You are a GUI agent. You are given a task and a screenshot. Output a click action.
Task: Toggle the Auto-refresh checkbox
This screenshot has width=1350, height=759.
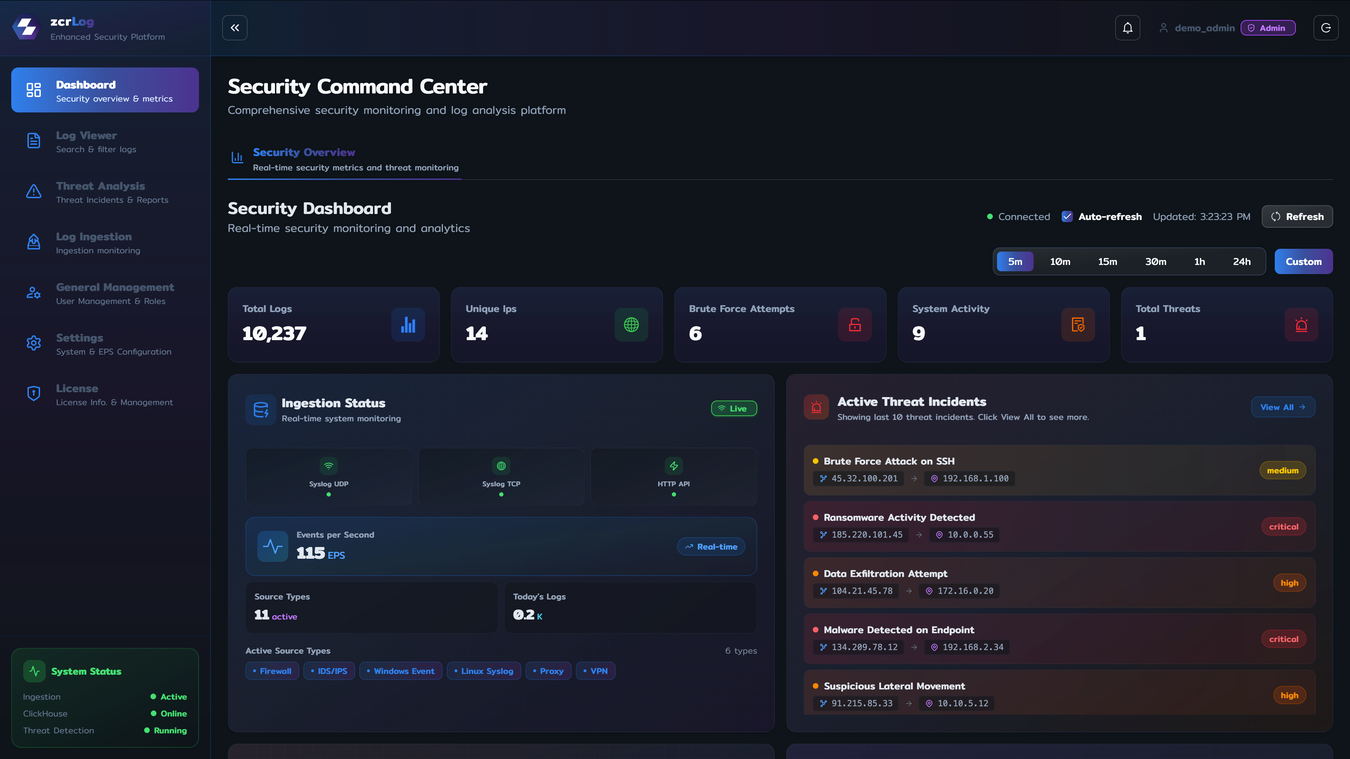point(1067,217)
